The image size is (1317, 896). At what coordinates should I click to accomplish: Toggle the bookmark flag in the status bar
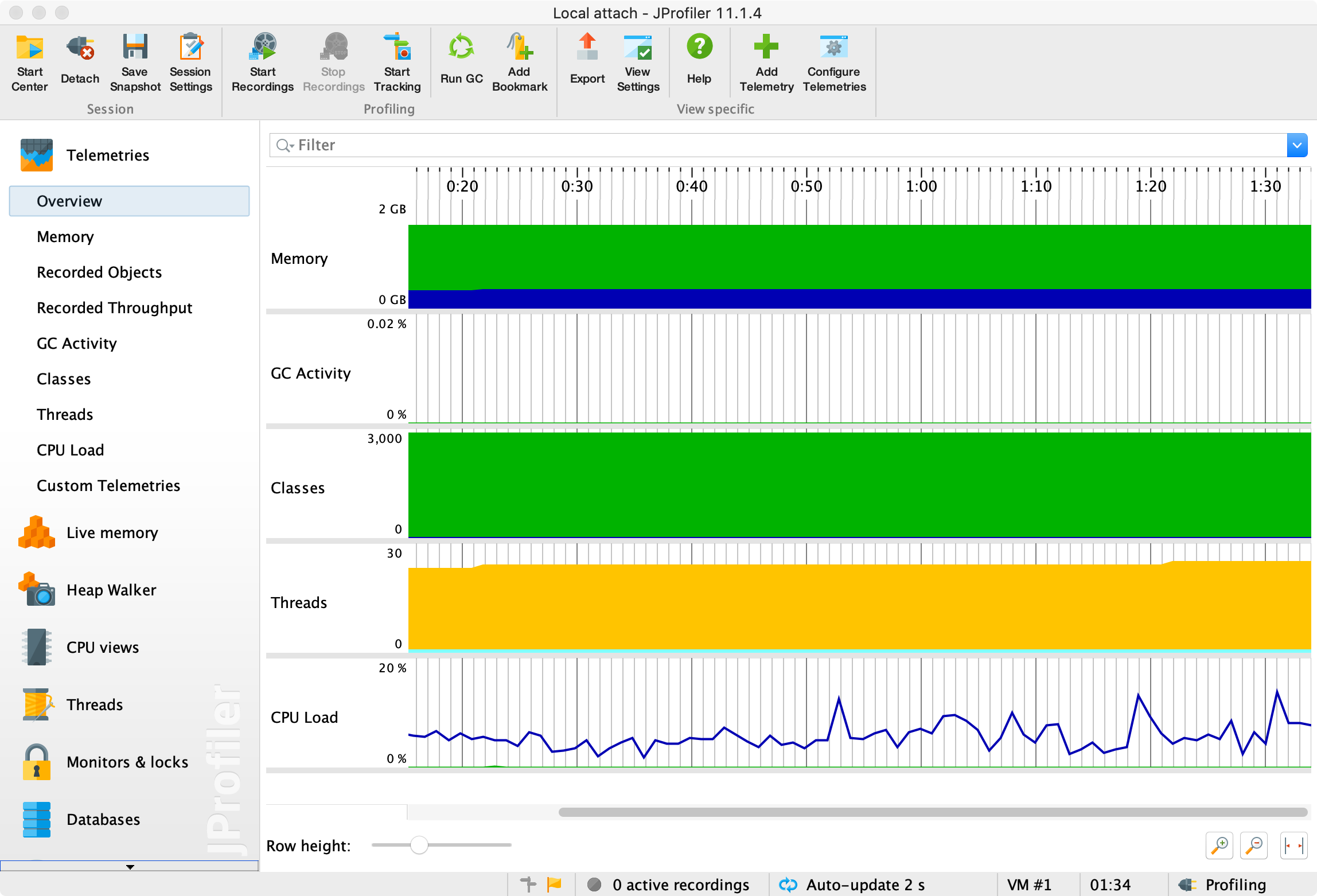click(554, 884)
